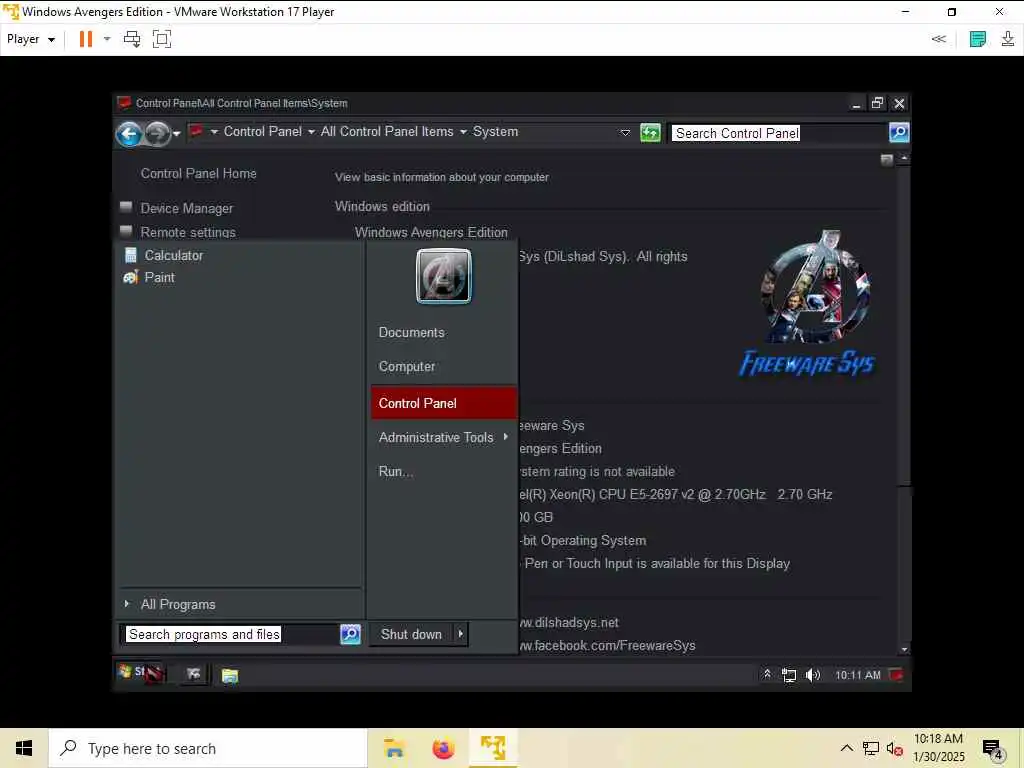Open host Windows Start button
Image resolution: width=1024 pixels, height=768 pixels.
click(x=24, y=748)
